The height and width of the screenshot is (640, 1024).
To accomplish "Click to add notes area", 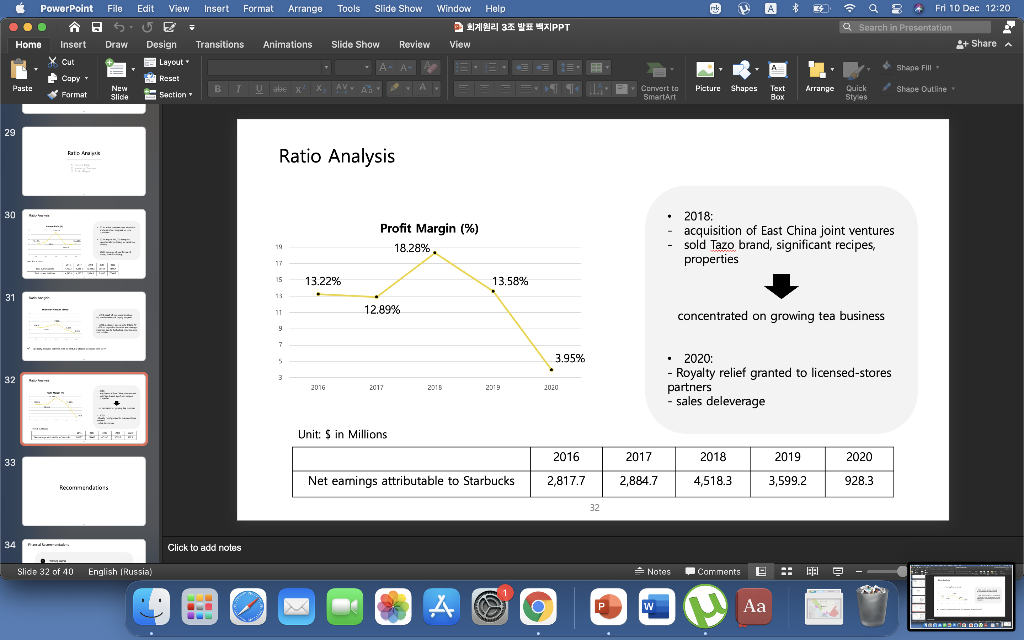I will pyautogui.click(x=204, y=547).
